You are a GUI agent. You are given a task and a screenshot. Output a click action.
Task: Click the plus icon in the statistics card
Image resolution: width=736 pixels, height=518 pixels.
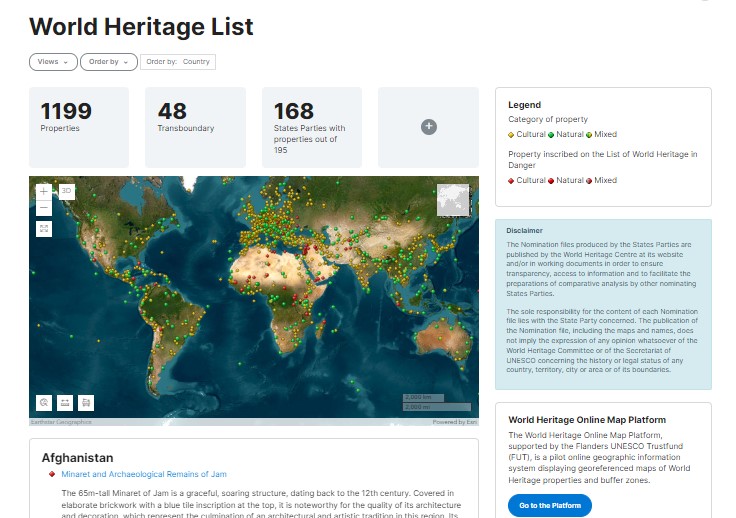point(428,126)
